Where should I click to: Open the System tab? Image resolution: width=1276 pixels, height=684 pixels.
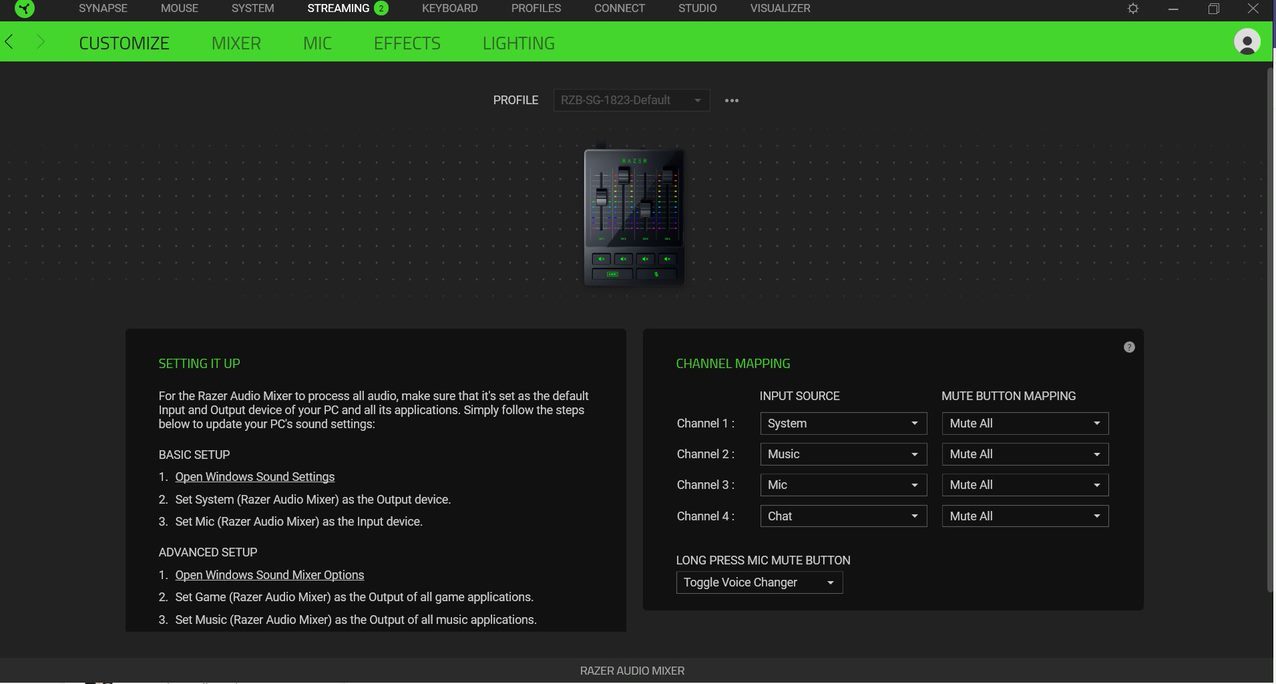253,8
